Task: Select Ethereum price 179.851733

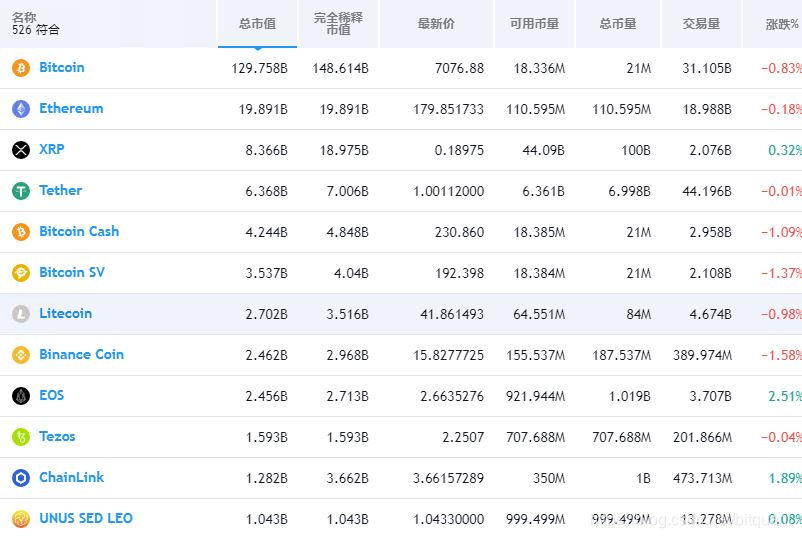Action: [x=449, y=109]
